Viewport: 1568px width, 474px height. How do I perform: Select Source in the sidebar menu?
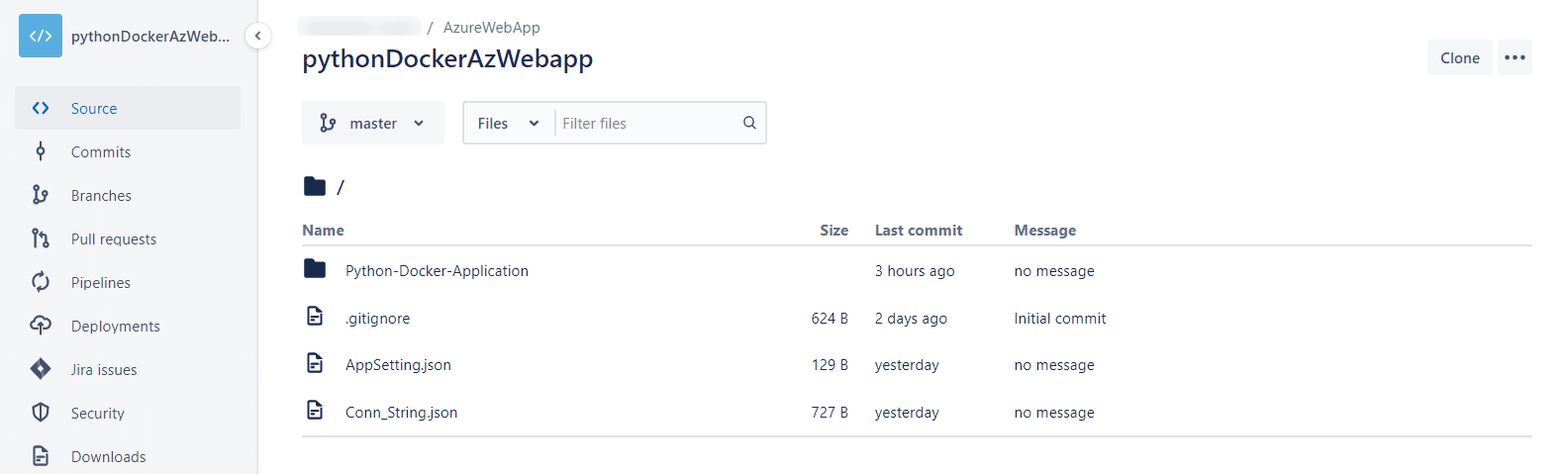tap(128, 108)
